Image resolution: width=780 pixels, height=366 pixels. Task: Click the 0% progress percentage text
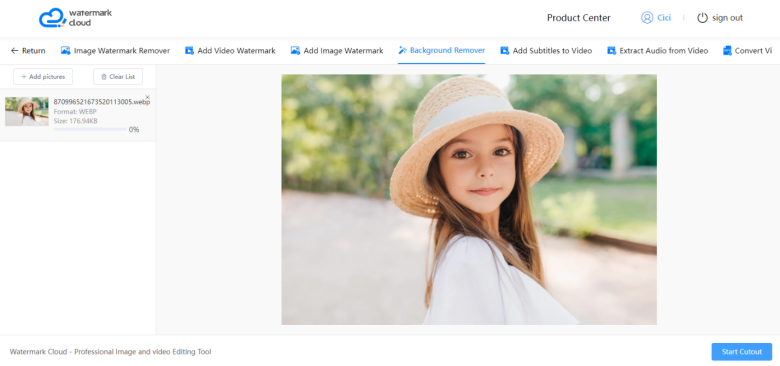coord(134,130)
